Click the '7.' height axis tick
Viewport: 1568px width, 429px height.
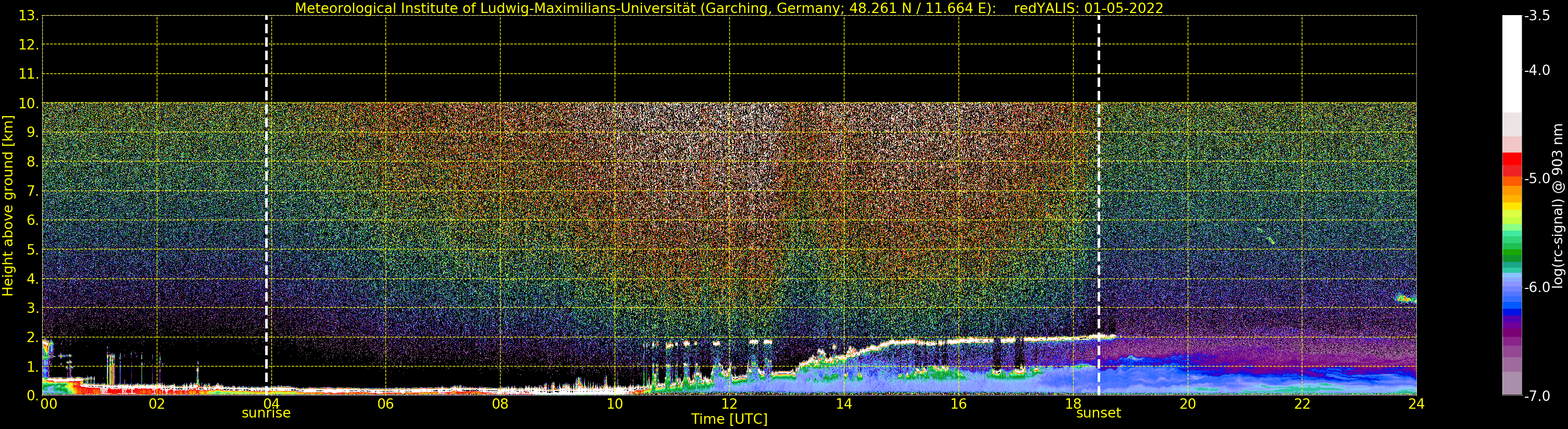tap(33, 191)
